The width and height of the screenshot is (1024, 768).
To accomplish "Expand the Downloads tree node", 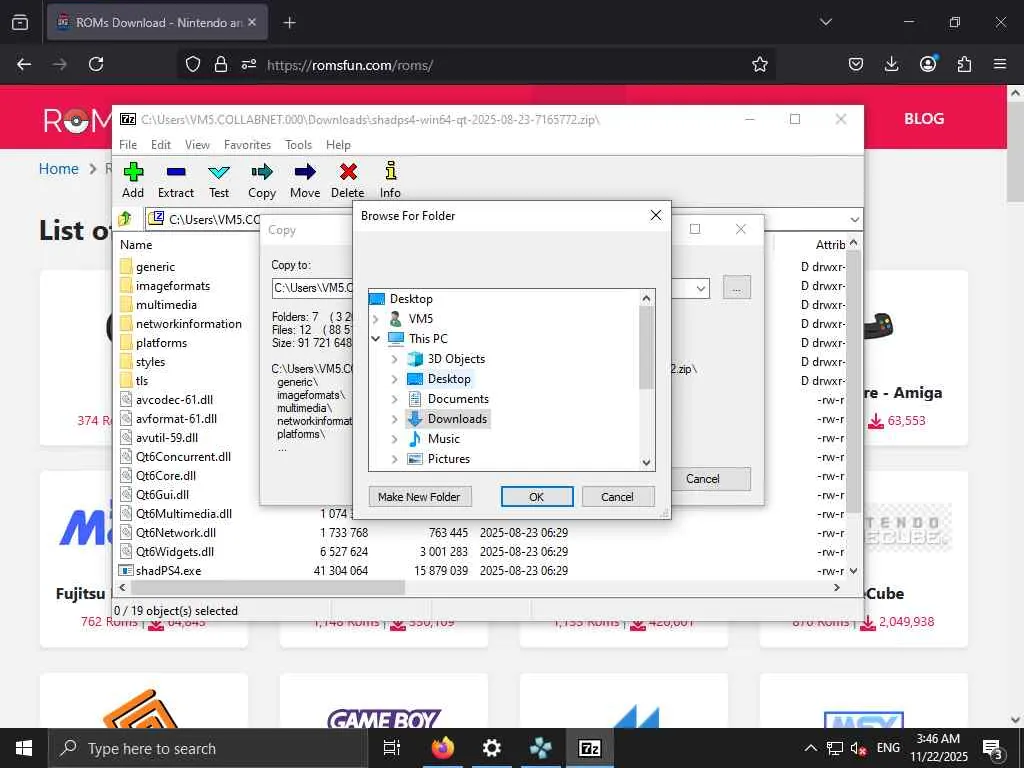I will tap(394, 419).
